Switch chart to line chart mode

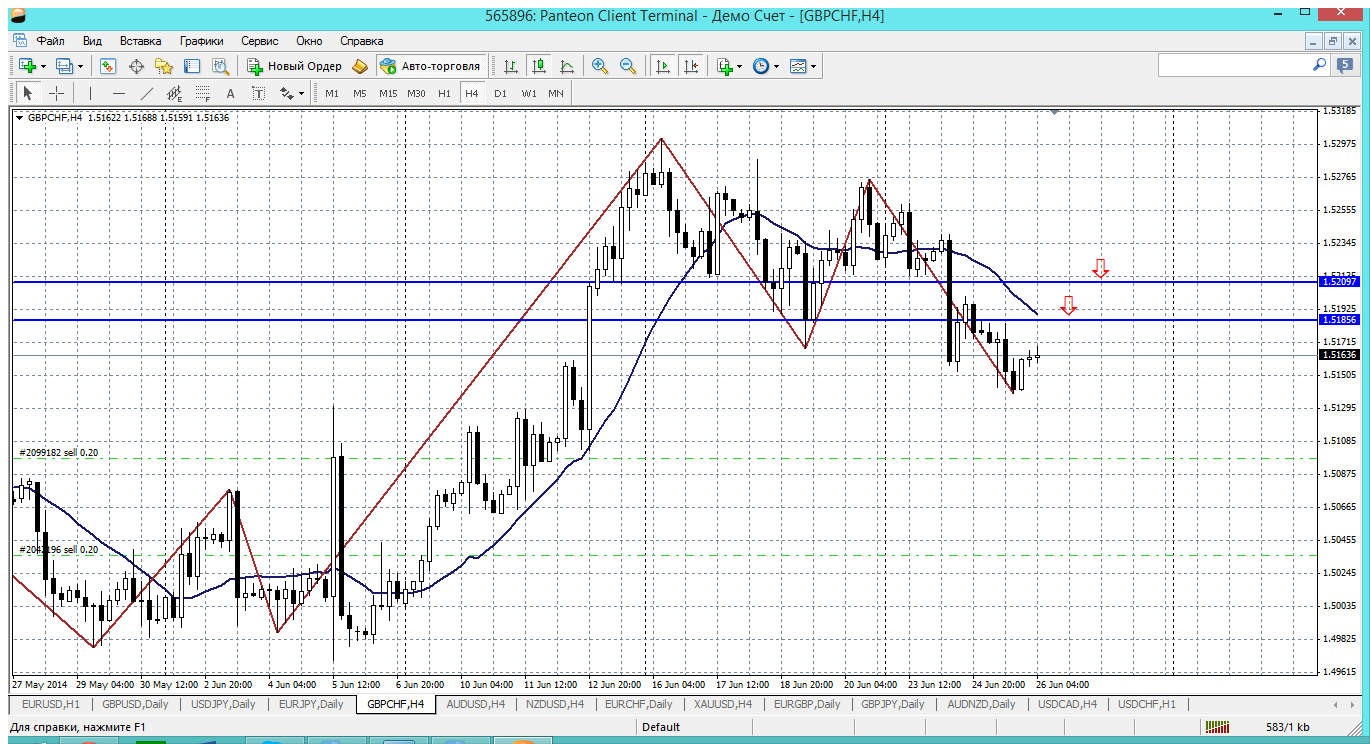tap(567, 66)
